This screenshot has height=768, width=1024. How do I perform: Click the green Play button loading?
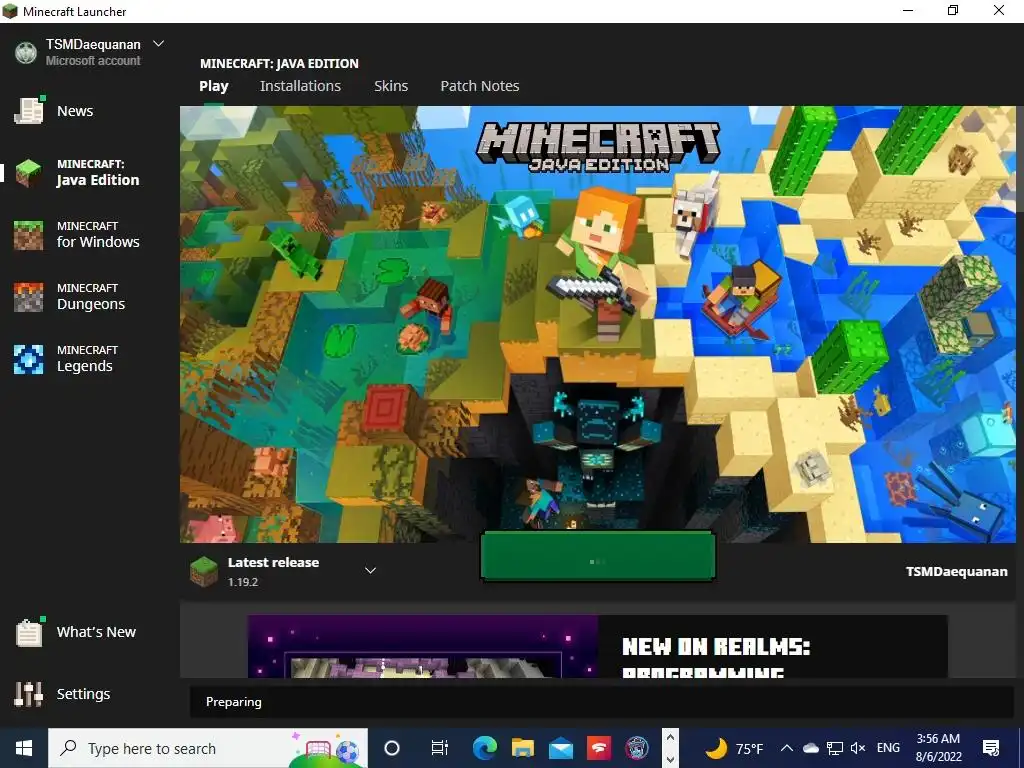598,556
